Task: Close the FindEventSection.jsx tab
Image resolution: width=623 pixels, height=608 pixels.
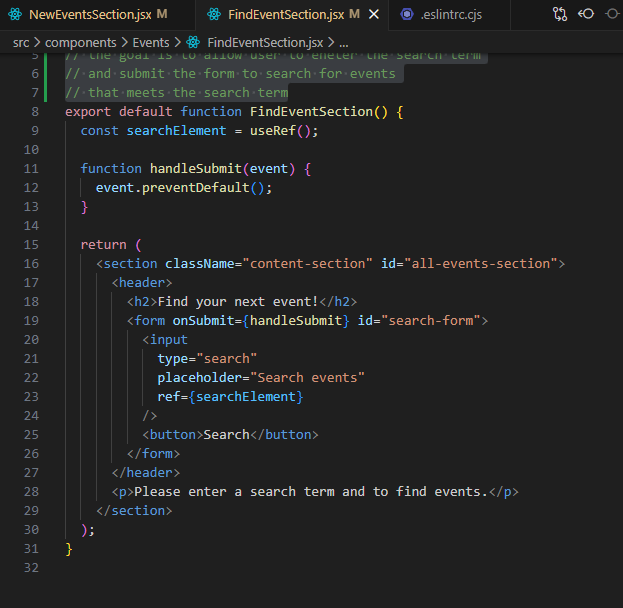Action: click(373, 14)
